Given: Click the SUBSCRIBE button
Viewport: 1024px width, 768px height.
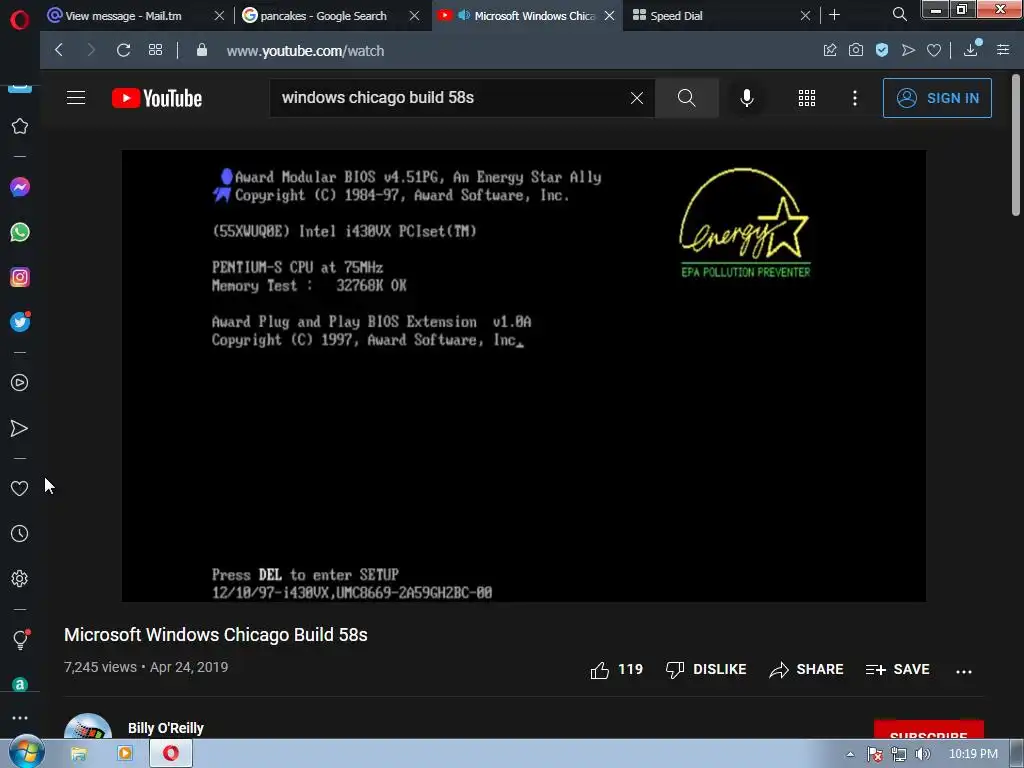Looking at the screenshot, I should pos(929,729).
